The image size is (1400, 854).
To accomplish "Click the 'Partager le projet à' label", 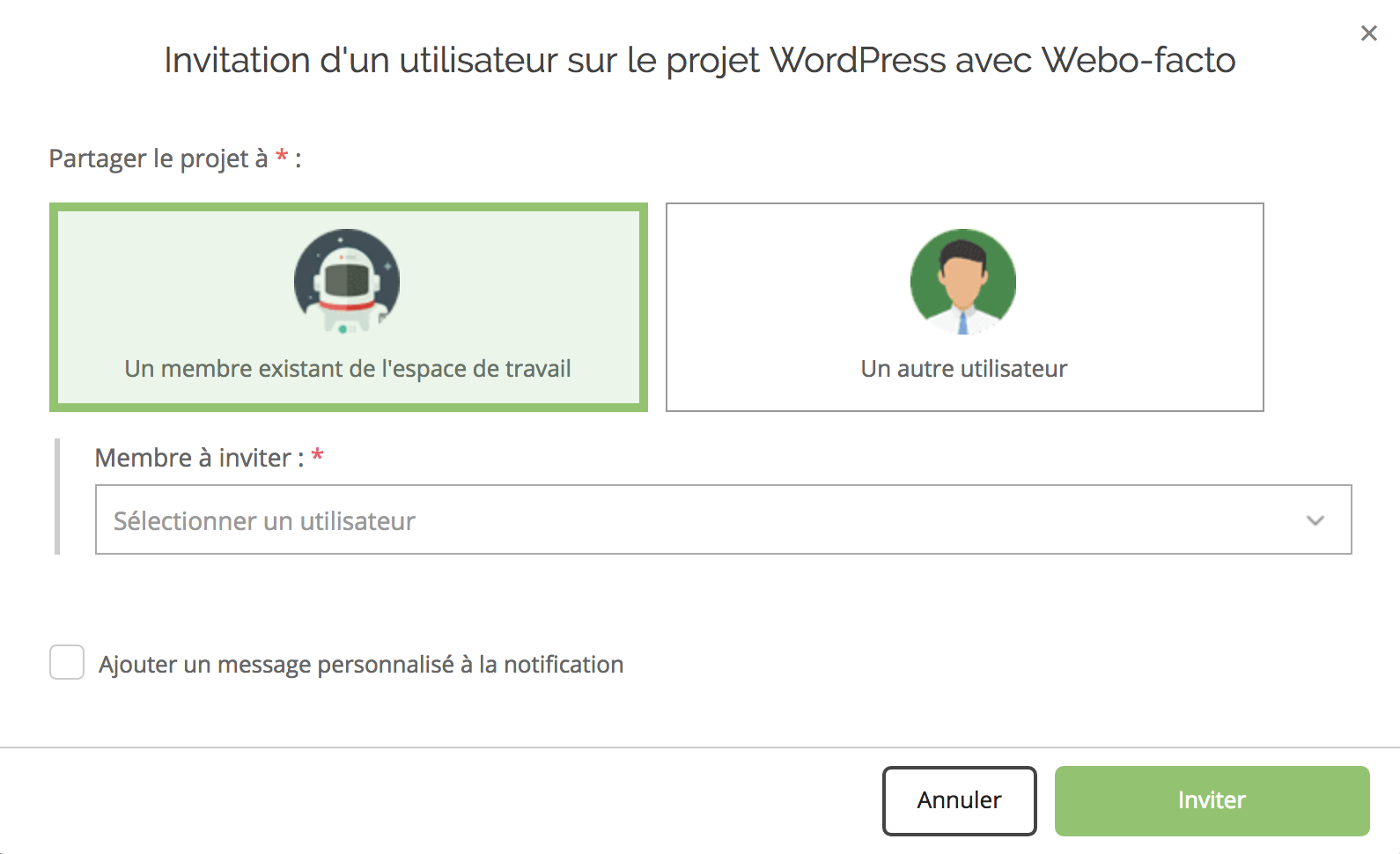I will coord(158,158).
